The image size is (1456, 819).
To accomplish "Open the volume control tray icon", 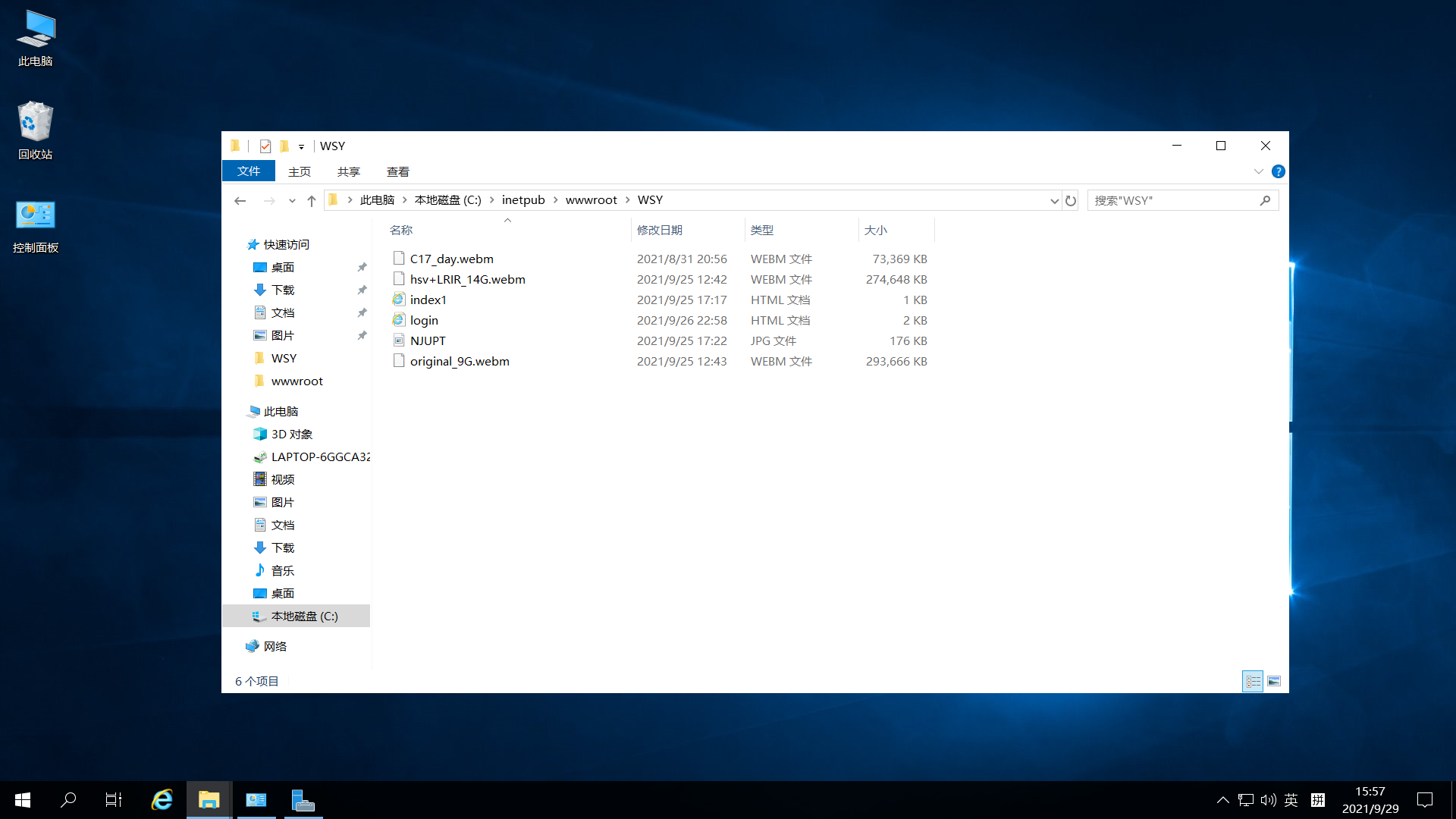I will (x=1268, y=800).
